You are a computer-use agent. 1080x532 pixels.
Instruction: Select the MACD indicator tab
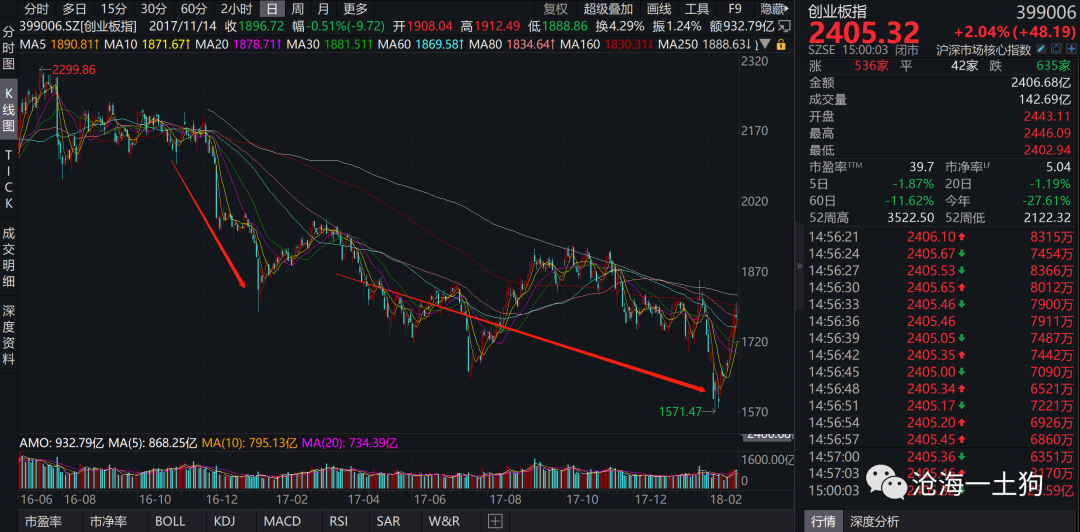click(x=282, y=521)
